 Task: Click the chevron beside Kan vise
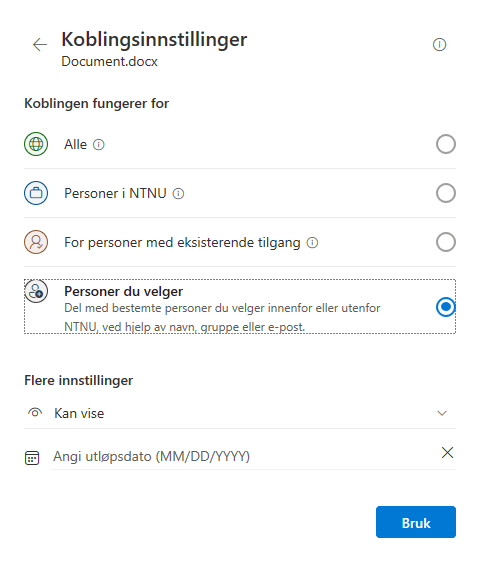coord(442,413)
